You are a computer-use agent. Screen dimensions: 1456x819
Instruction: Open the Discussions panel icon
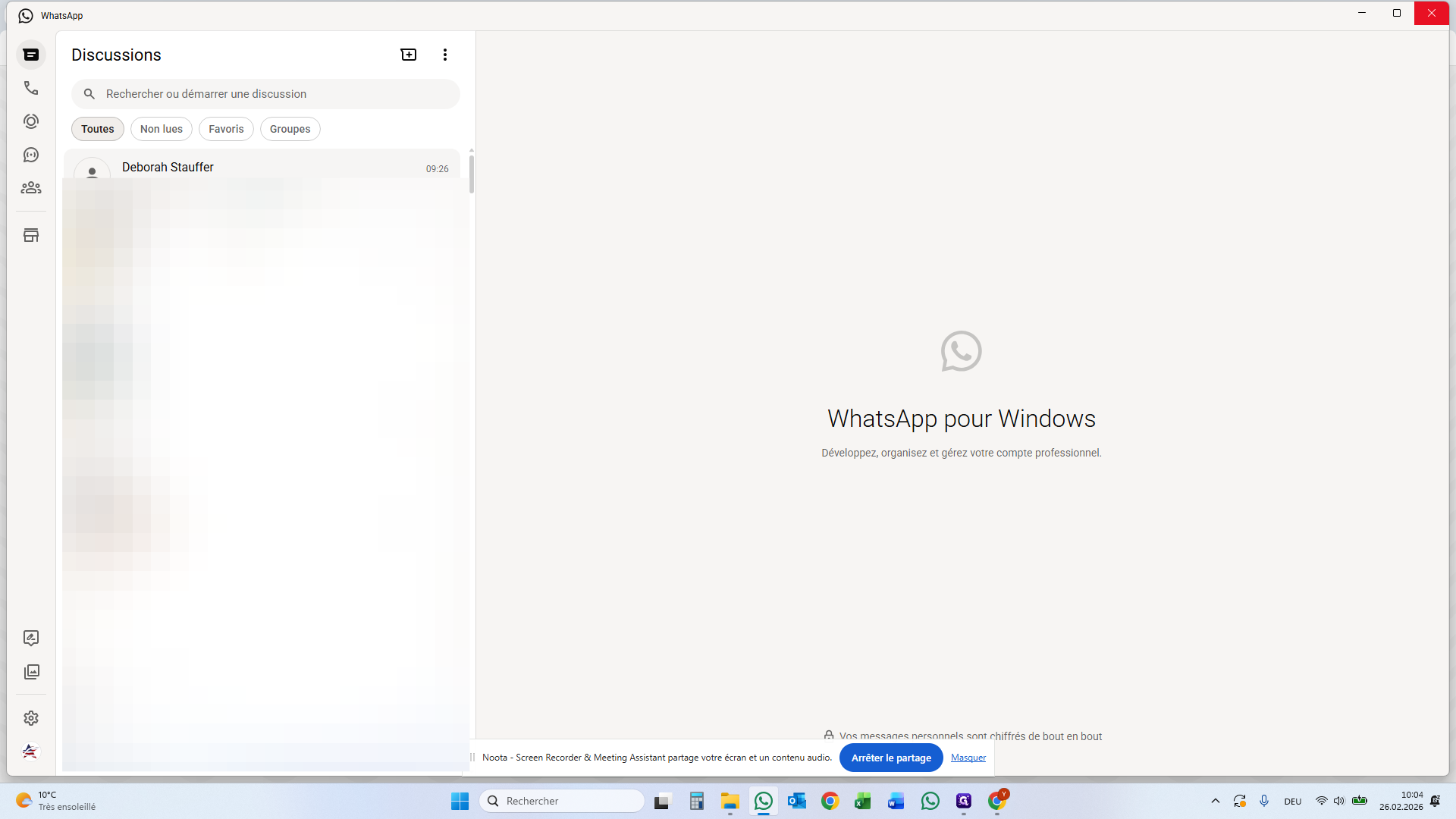tap(31, 55)
